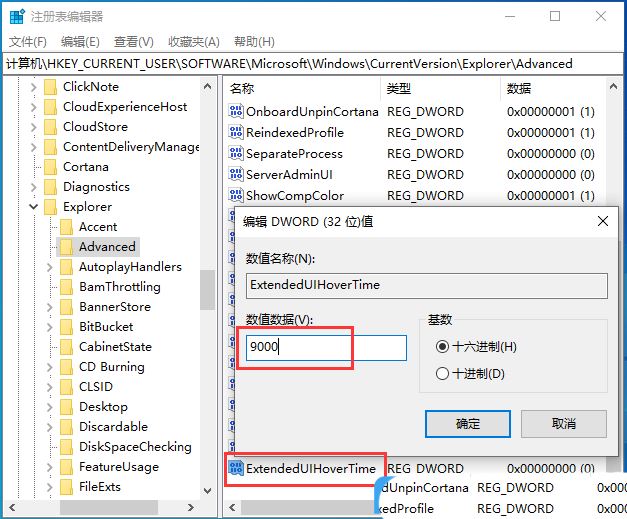Click the ExtendedUIHoverTime DWORD value icon
627x519 pixels.
(x=236, y=468)
